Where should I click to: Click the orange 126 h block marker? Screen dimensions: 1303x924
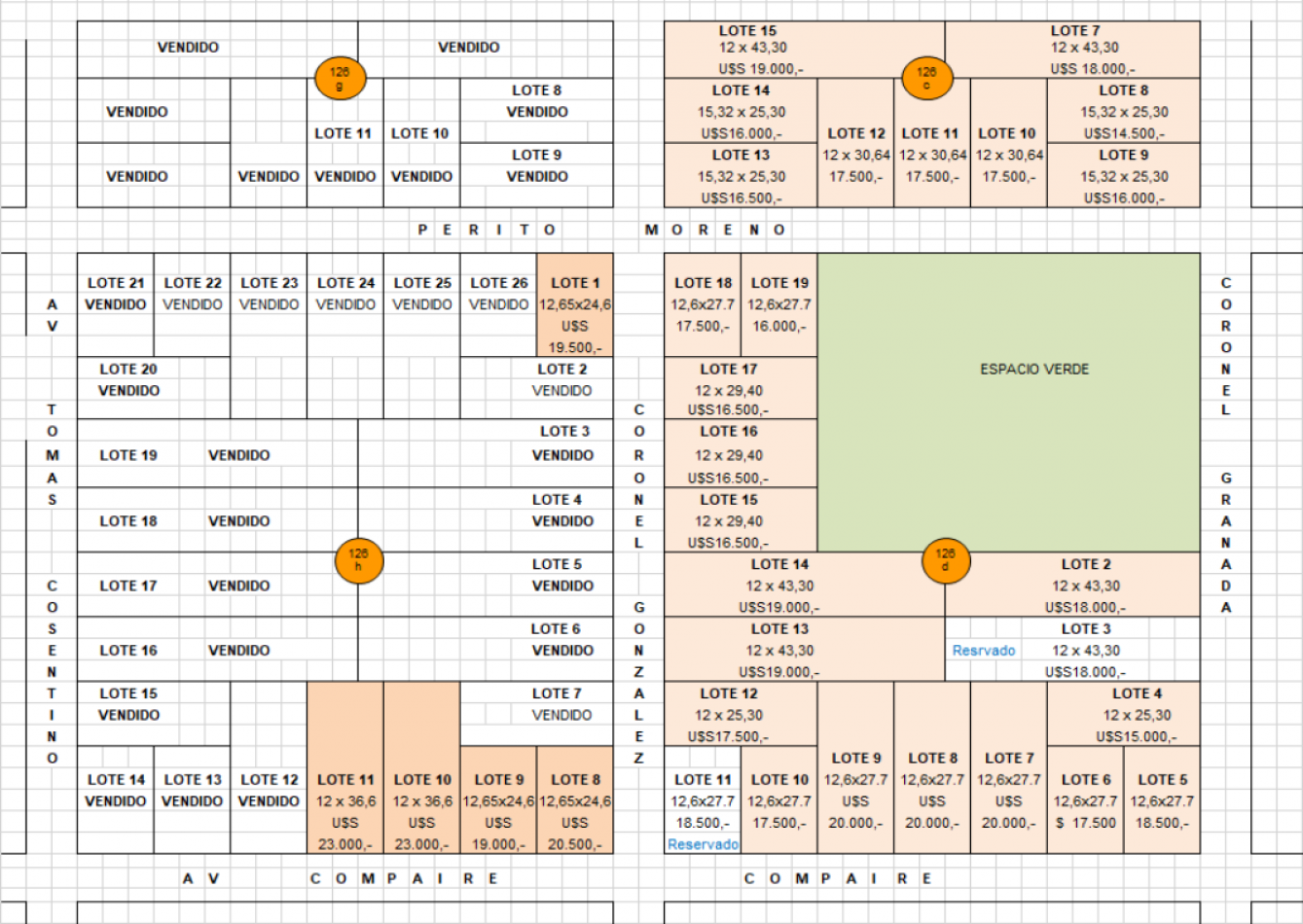[x=358, y=560]
